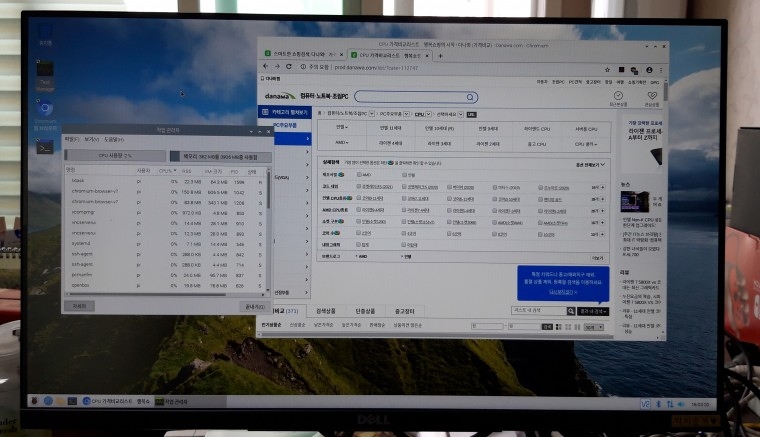Click the magnifier in danawa search box
Image resolution: width=760 pixels, height=437 pixels.
click(470, 97)
